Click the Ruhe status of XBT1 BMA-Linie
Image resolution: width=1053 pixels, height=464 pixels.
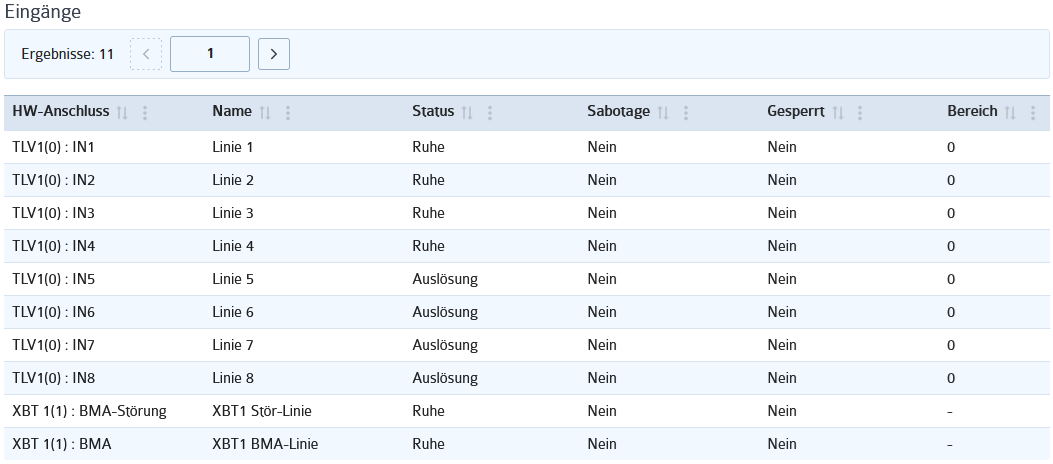tap(428, 444)
